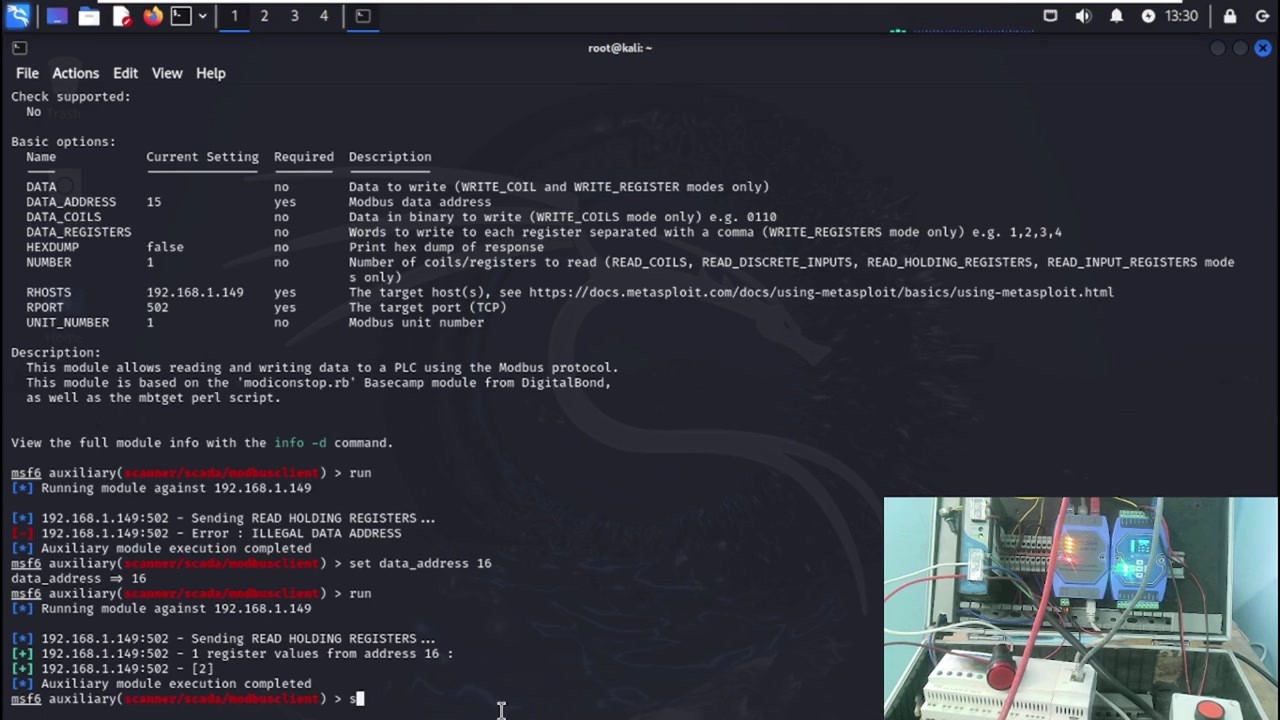Launch the text editor from the panel
This screenshot has width=1280, height=720.
[x=121, y=16]
